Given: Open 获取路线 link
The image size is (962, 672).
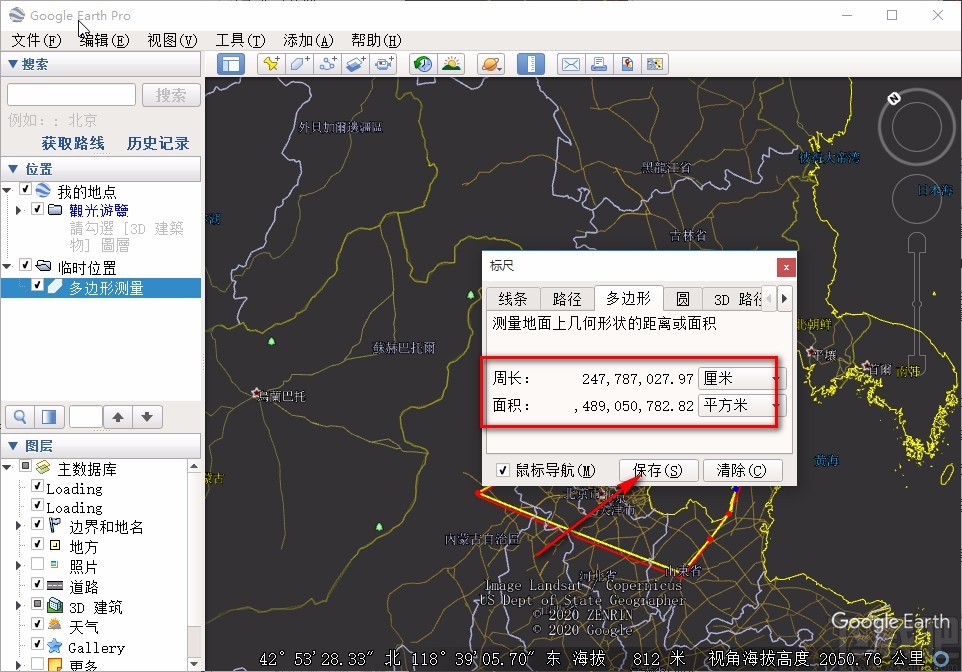Looking at the screenshot, I should point(73,144).
